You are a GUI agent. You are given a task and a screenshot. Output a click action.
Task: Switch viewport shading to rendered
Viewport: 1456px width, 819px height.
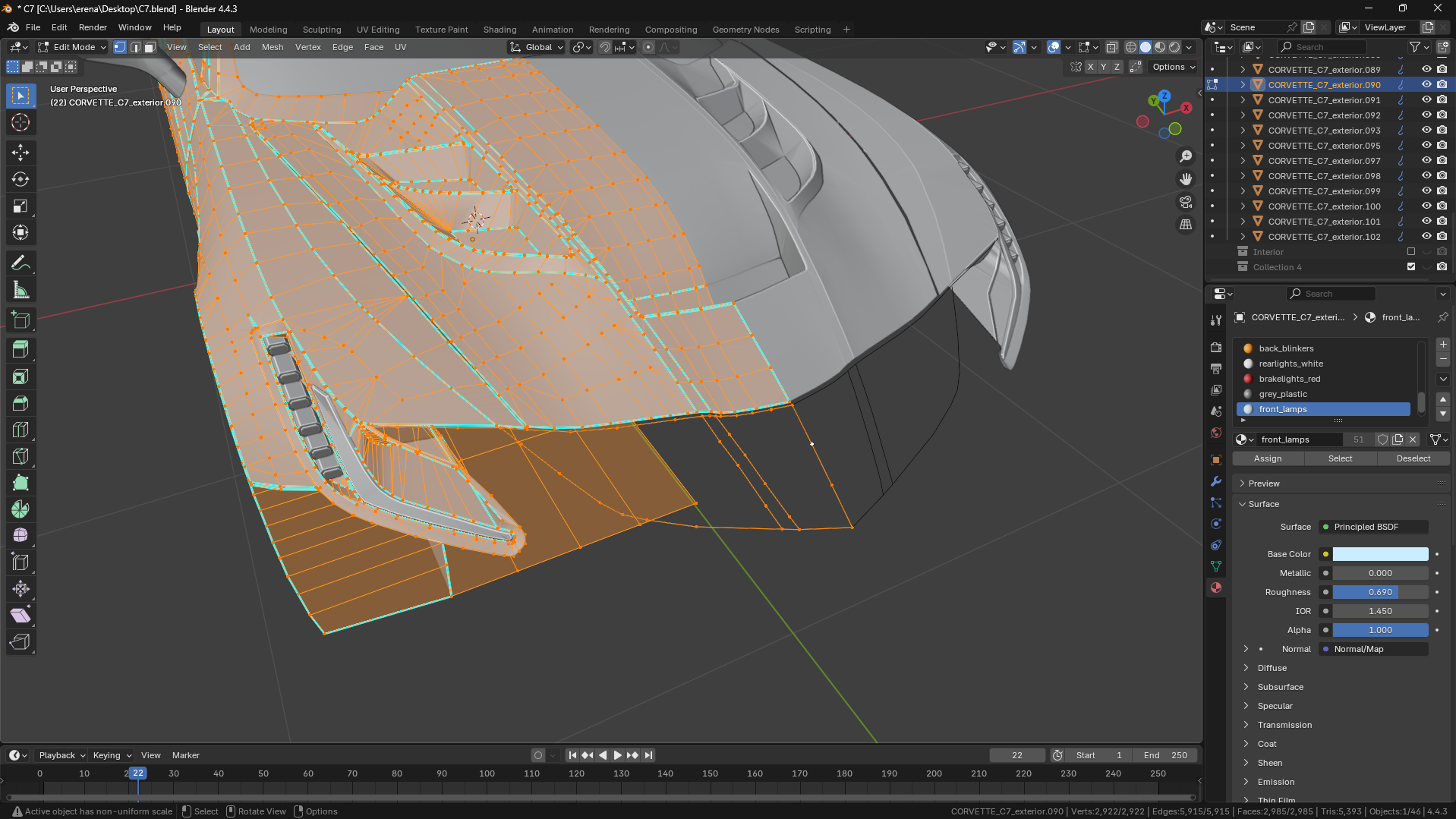[x=1174, y=47]
